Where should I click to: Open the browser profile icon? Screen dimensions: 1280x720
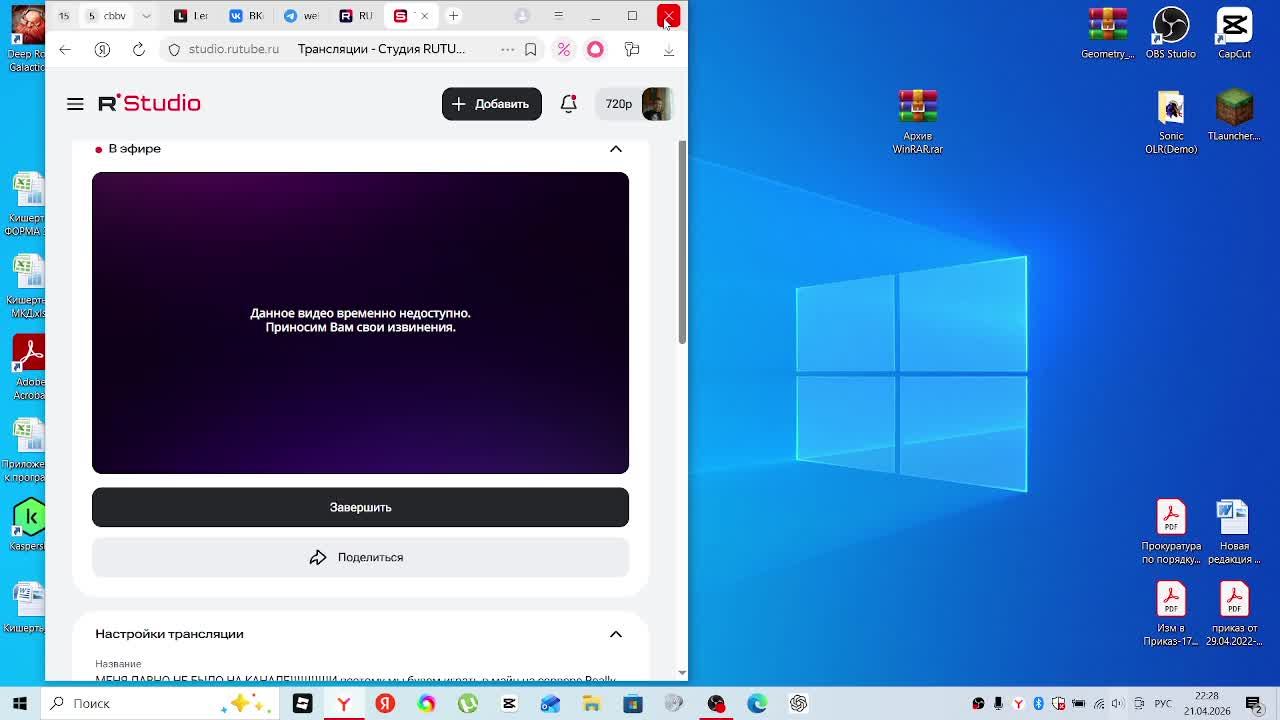point(522,16)
